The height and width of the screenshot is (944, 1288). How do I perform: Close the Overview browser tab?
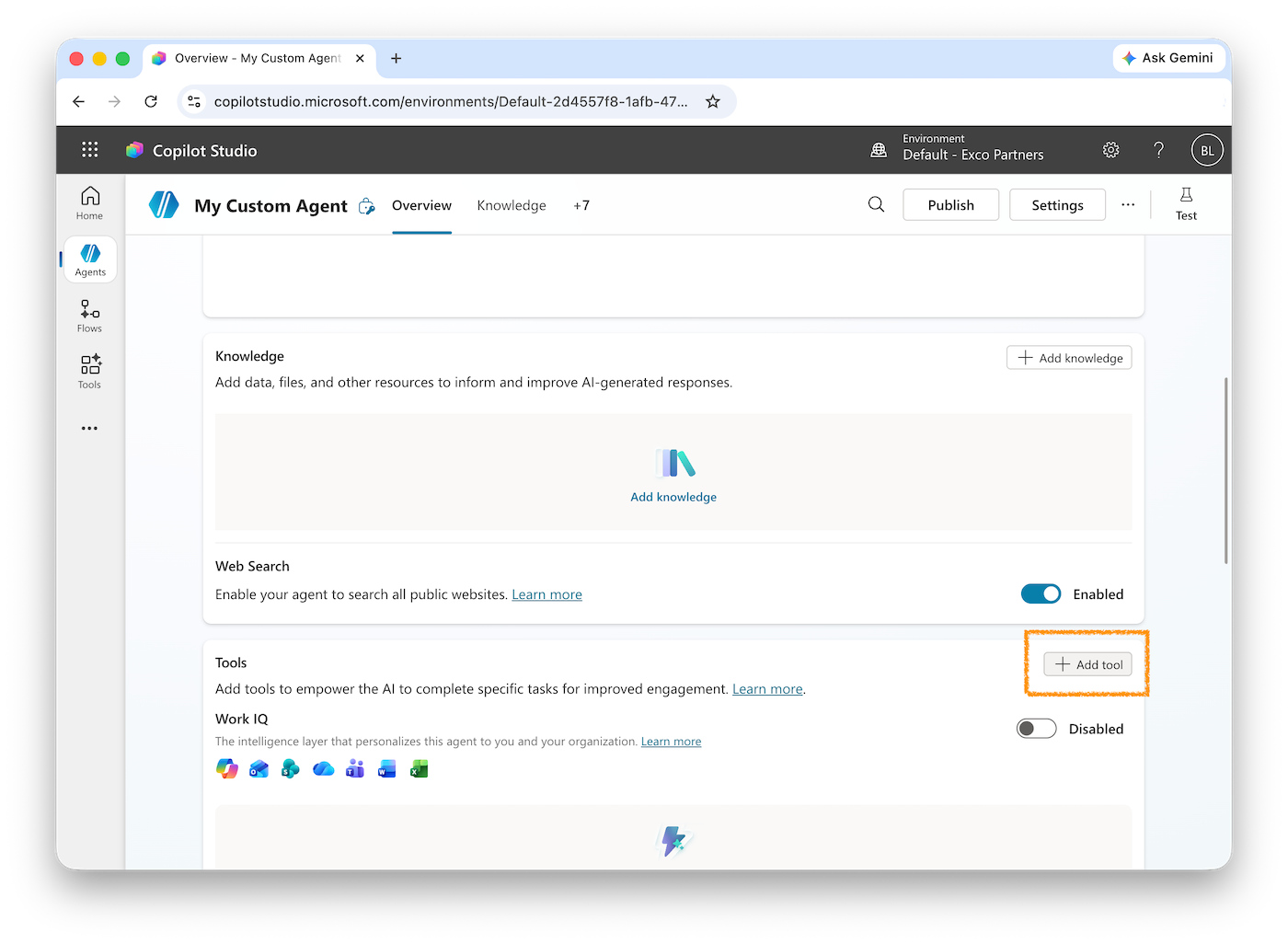click(360, 58)
